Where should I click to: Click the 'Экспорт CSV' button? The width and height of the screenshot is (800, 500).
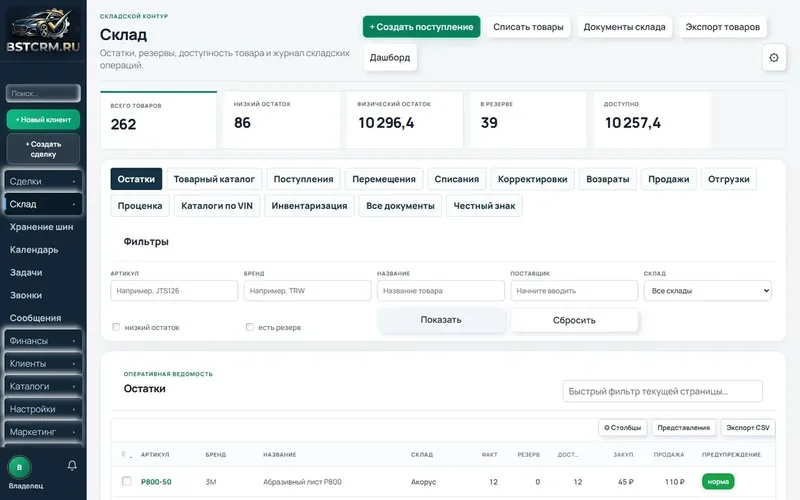[x=748, y=428]
